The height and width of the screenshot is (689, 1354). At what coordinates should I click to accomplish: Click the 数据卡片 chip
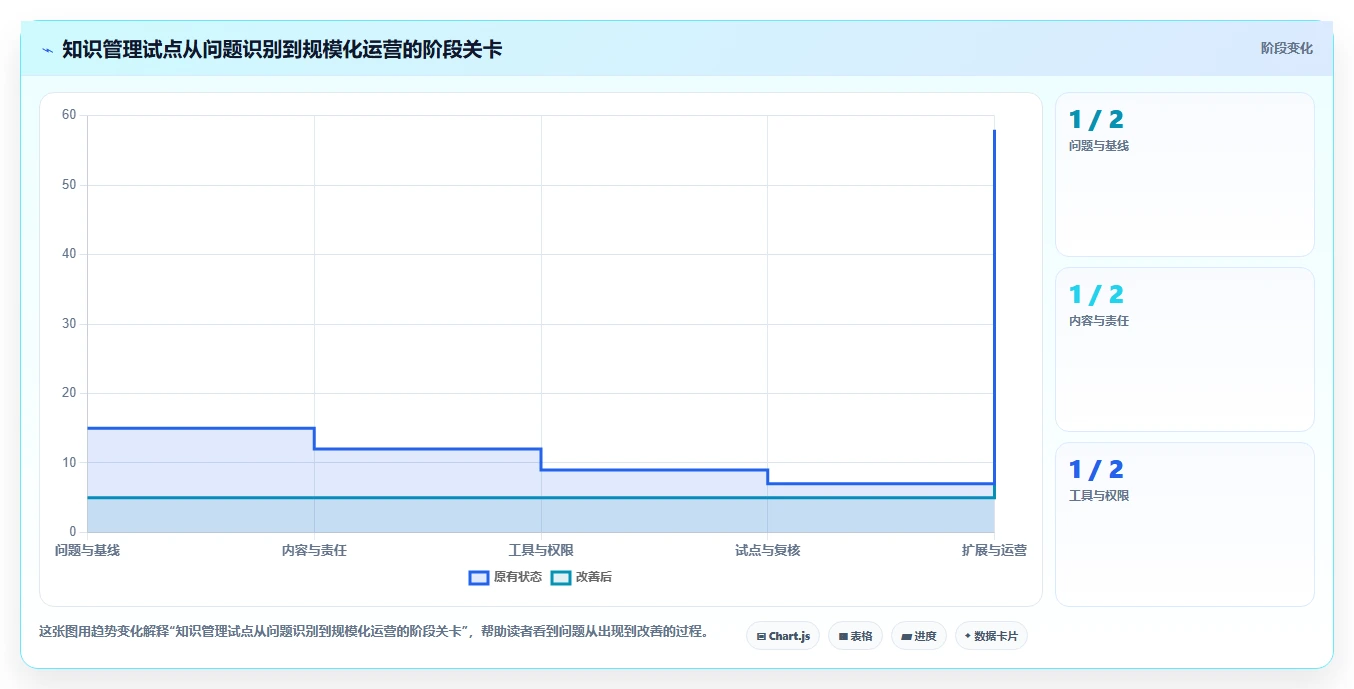pyautogui.click(x=991, y=636)
